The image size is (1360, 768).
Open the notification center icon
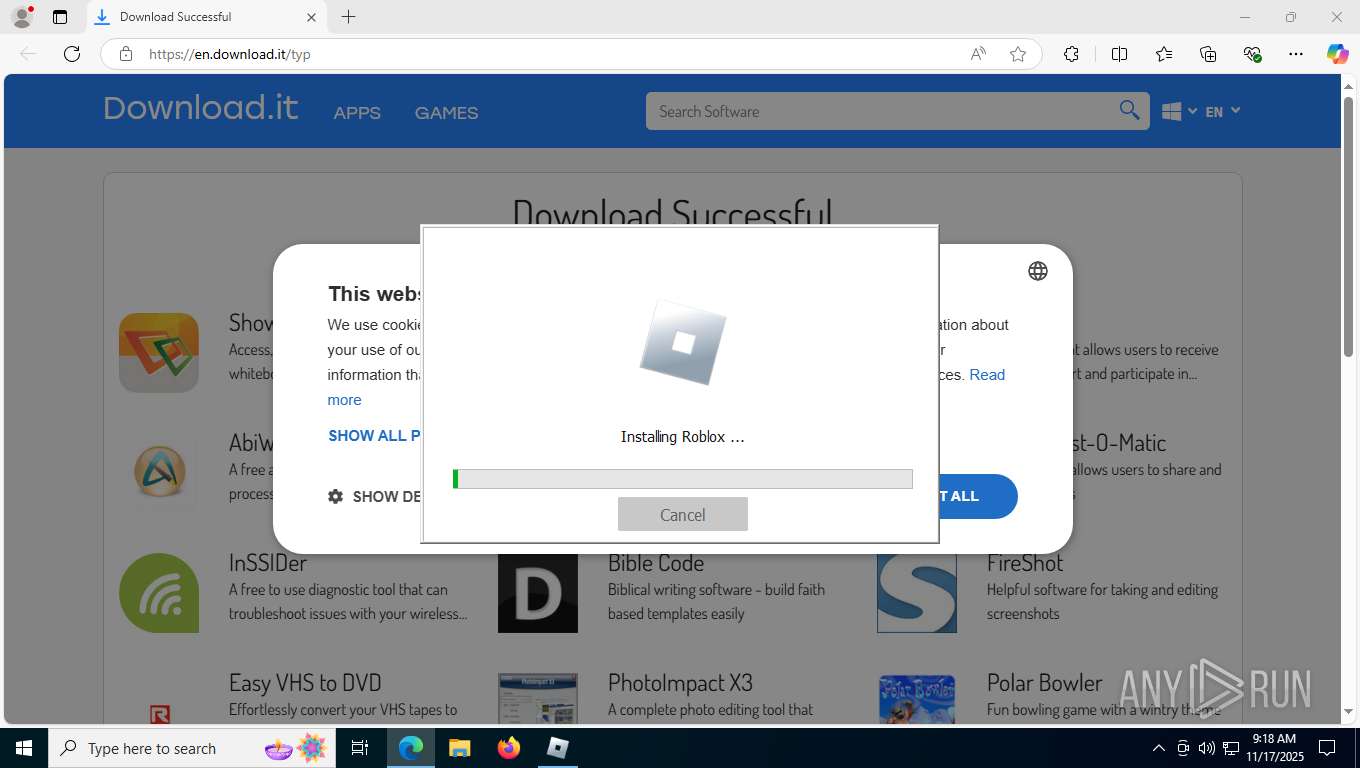pyautogui.click(x=1327, y=748)
